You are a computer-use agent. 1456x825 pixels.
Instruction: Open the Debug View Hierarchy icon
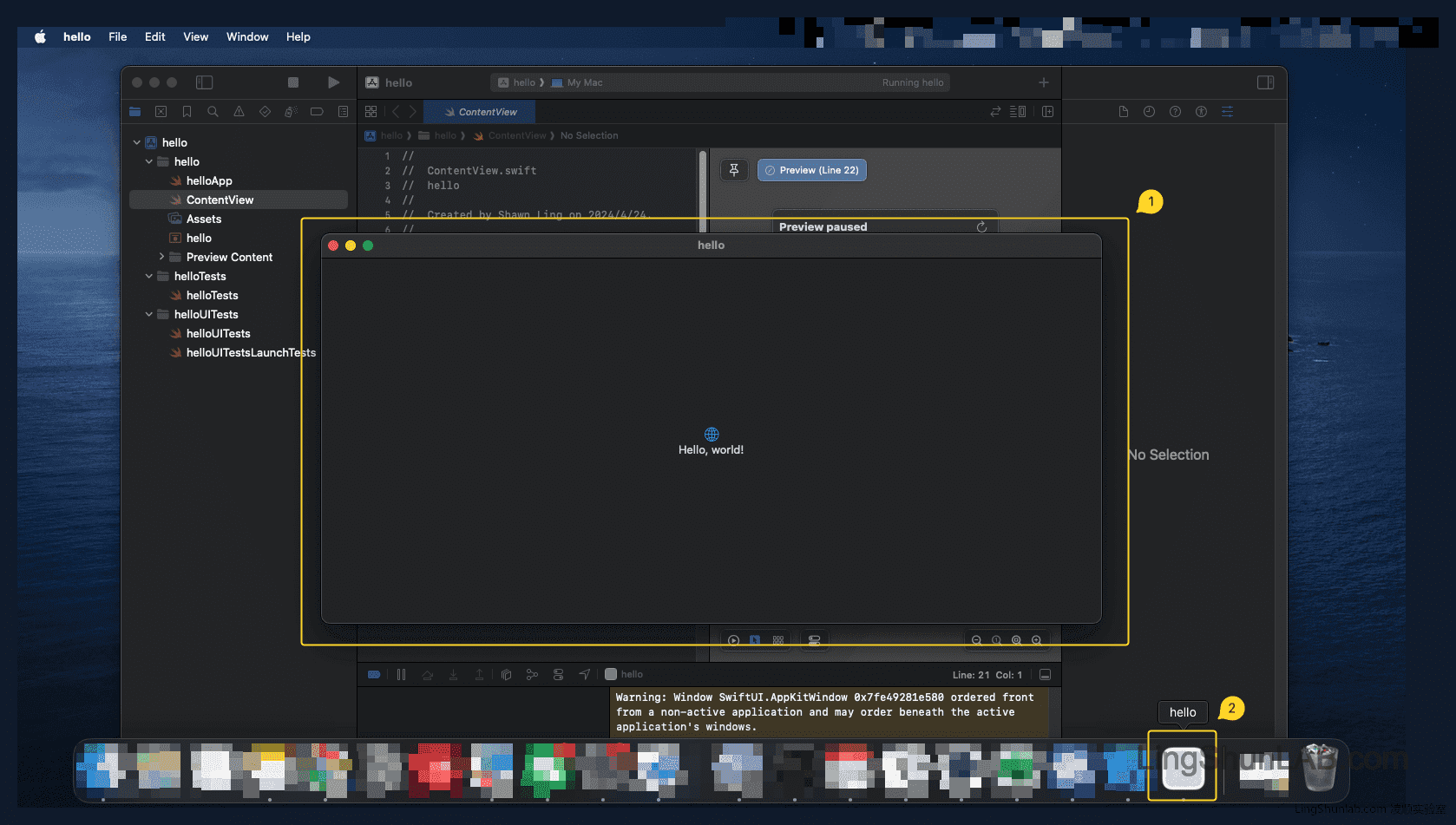(507, 674)
